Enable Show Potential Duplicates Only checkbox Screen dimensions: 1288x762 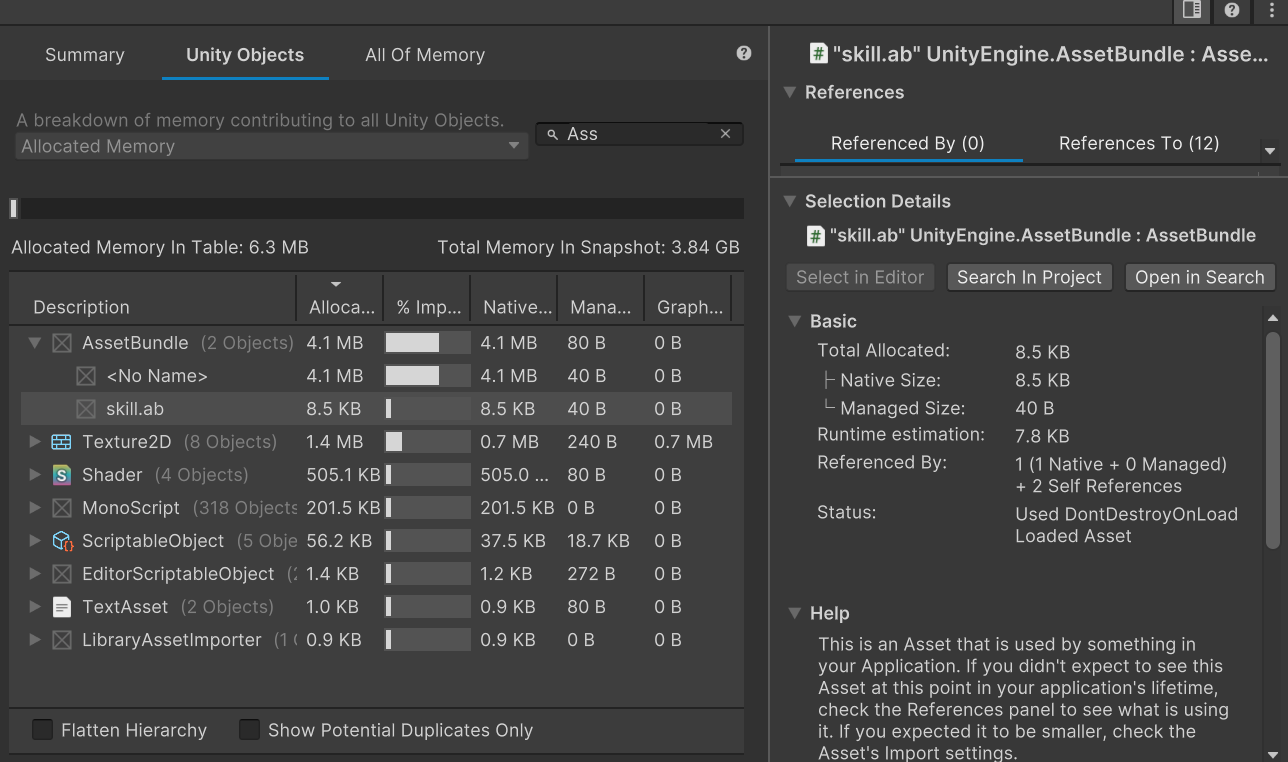[x=249, y=730]
